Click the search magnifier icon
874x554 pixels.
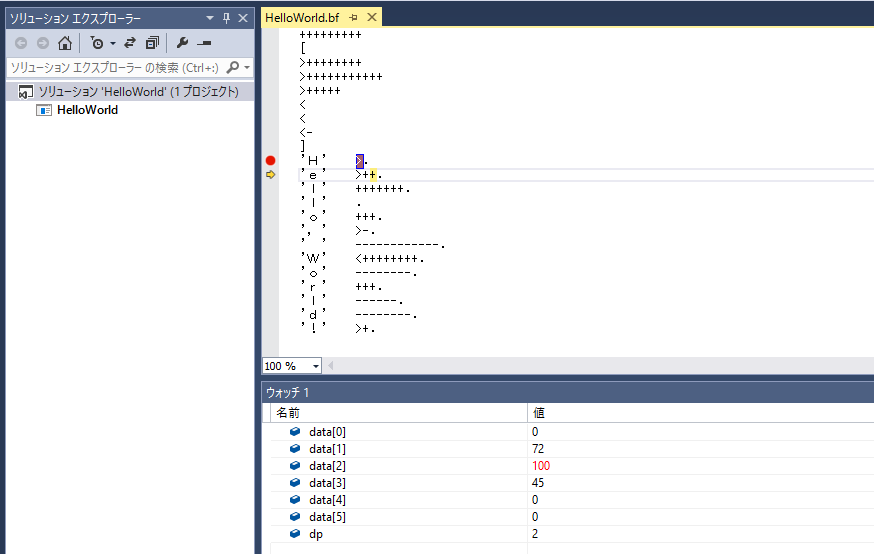click(233, 67)
